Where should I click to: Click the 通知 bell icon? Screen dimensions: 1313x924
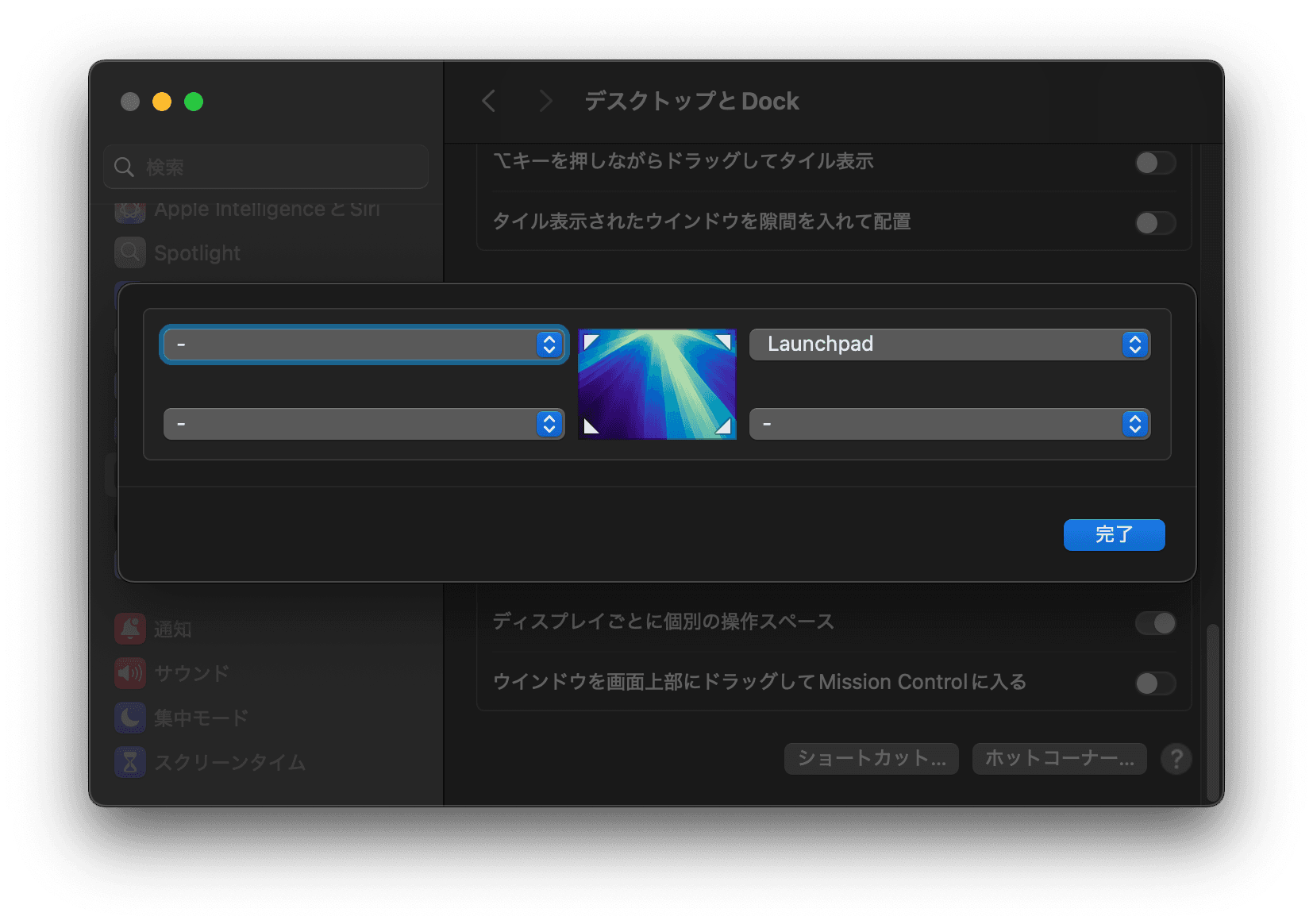[130, 628]
